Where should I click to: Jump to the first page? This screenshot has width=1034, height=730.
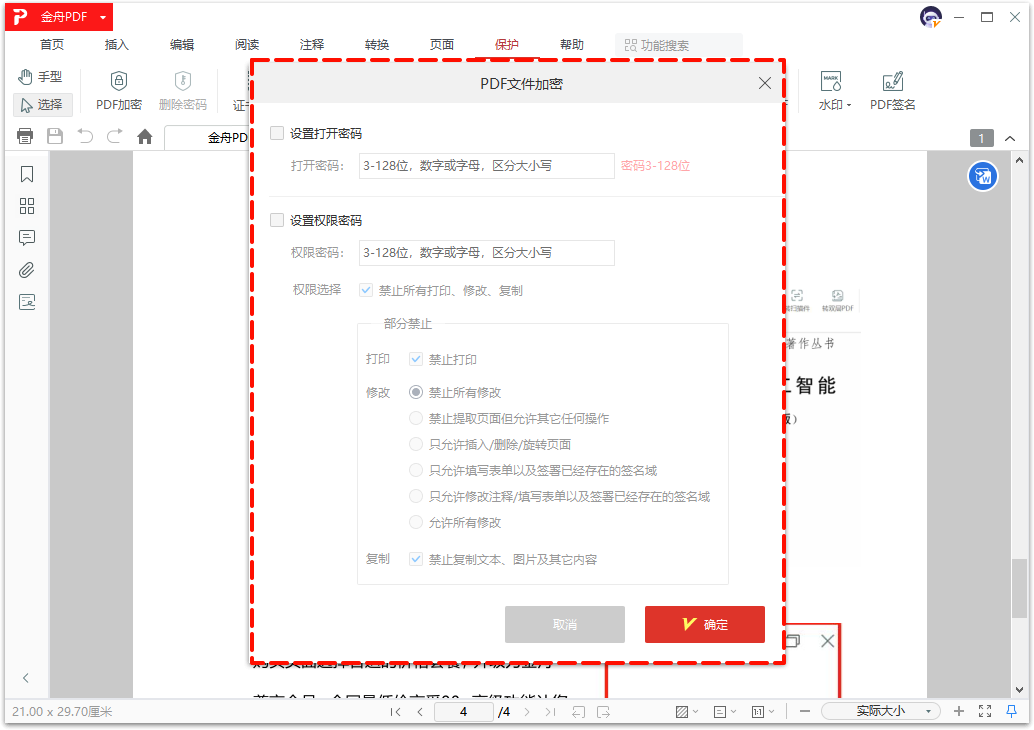click(396, 712)
